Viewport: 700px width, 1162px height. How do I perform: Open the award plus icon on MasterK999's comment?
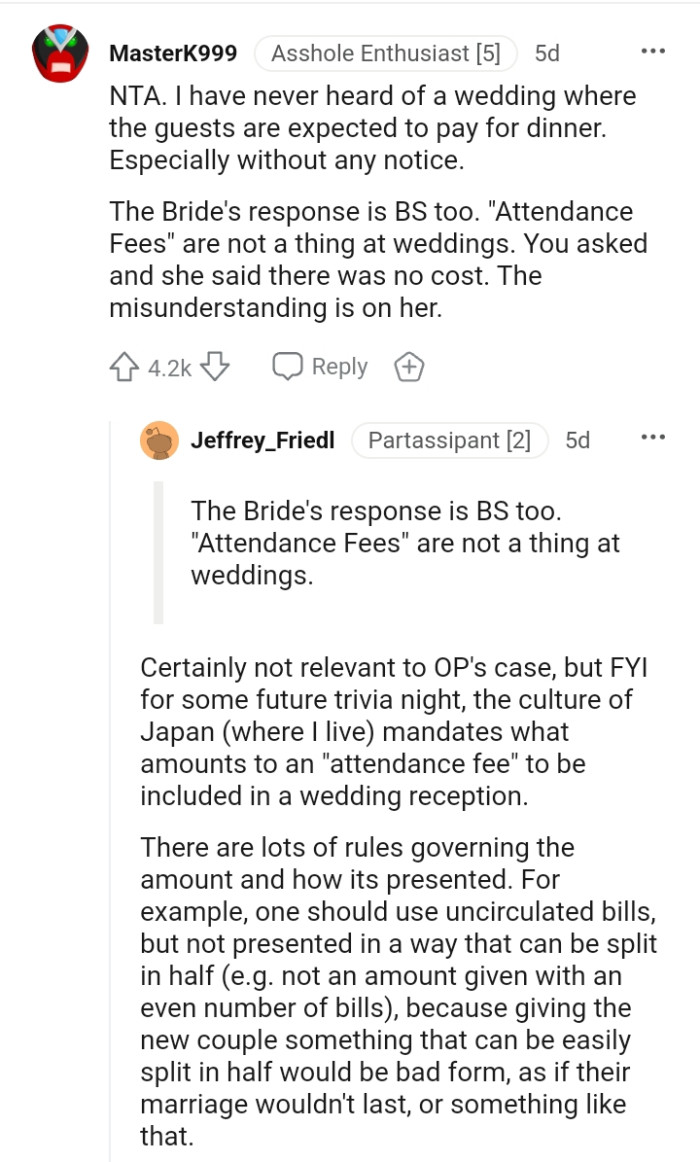pyautogui.click(x=409, y=366)
